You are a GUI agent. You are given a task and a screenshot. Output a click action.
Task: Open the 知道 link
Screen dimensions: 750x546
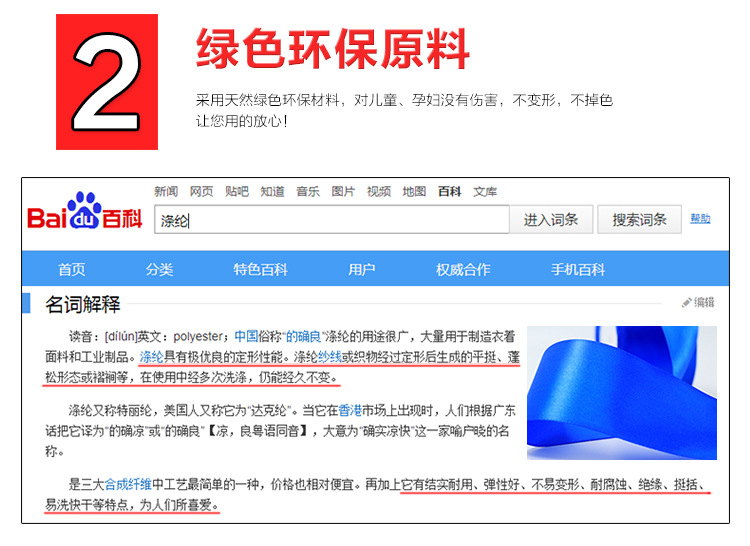(272, 192)
